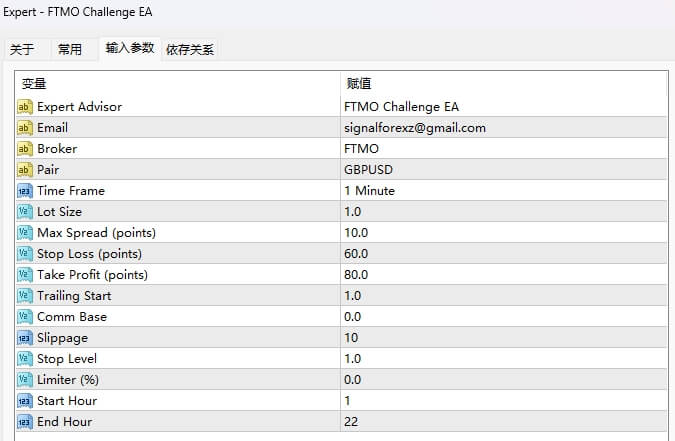Edit the End Hour value 22
Viewport: 675px width, 441px height.
click(x=351, y=422)
